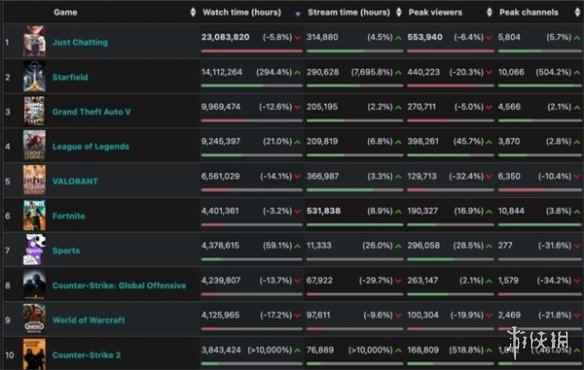Open the Just Chatting category link

80,42
